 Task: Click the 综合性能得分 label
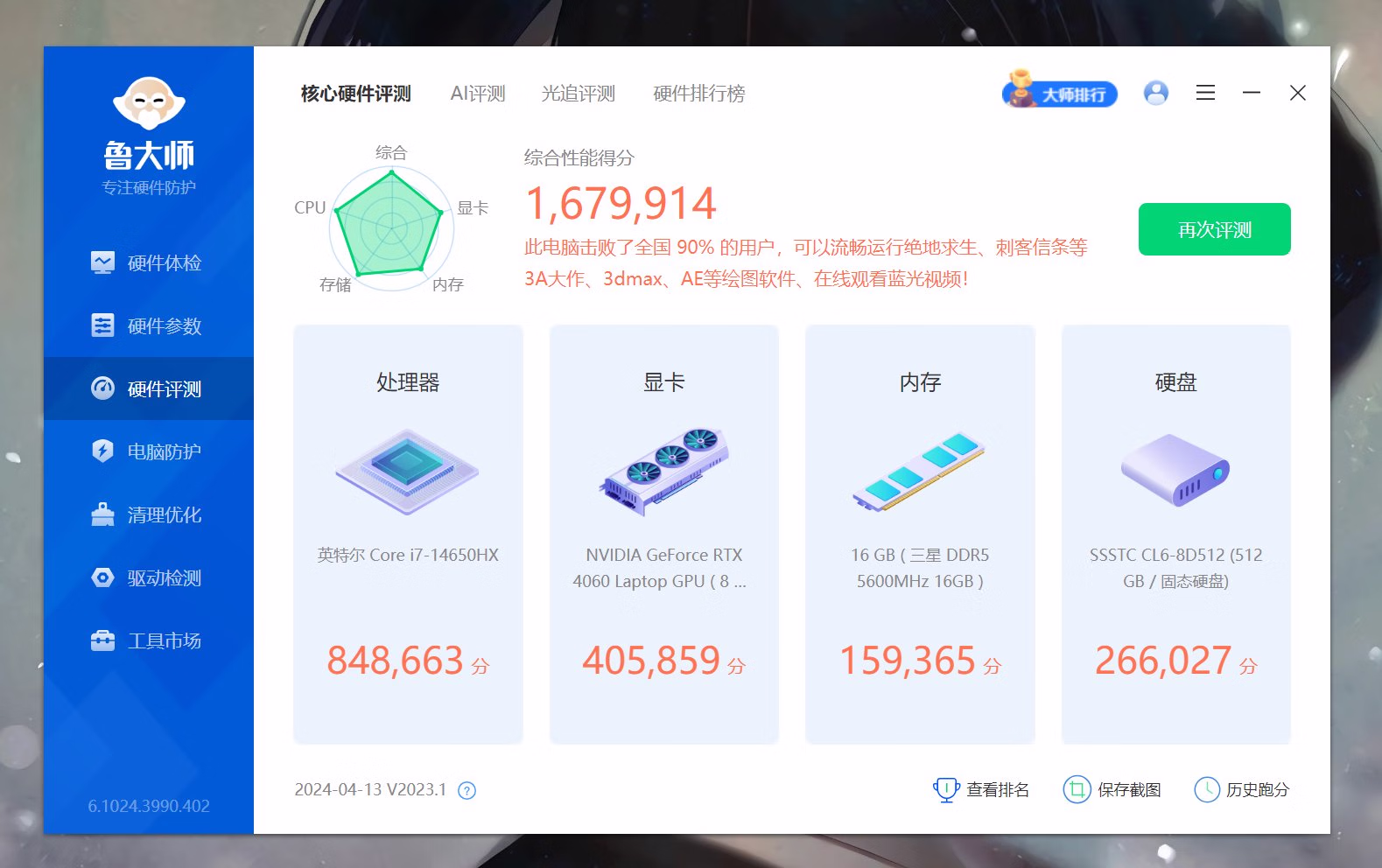[x=579, y=158]
